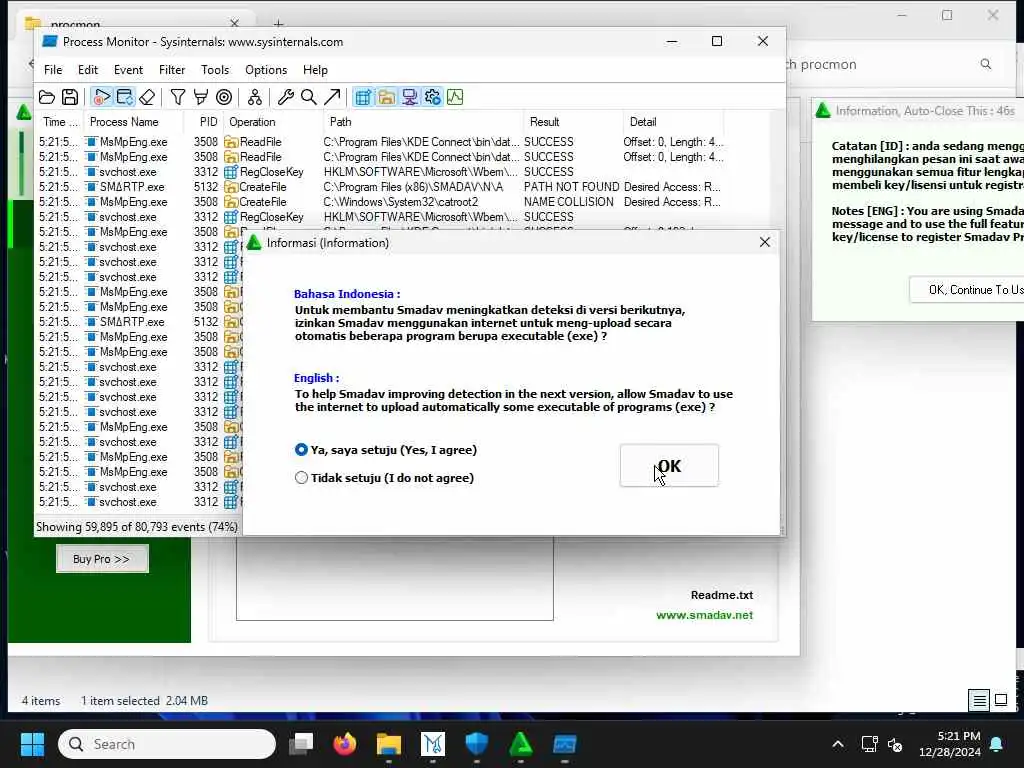Screen dimensions: 1024x768
Task: Open the Tools menu
Action: pos(215,70)
